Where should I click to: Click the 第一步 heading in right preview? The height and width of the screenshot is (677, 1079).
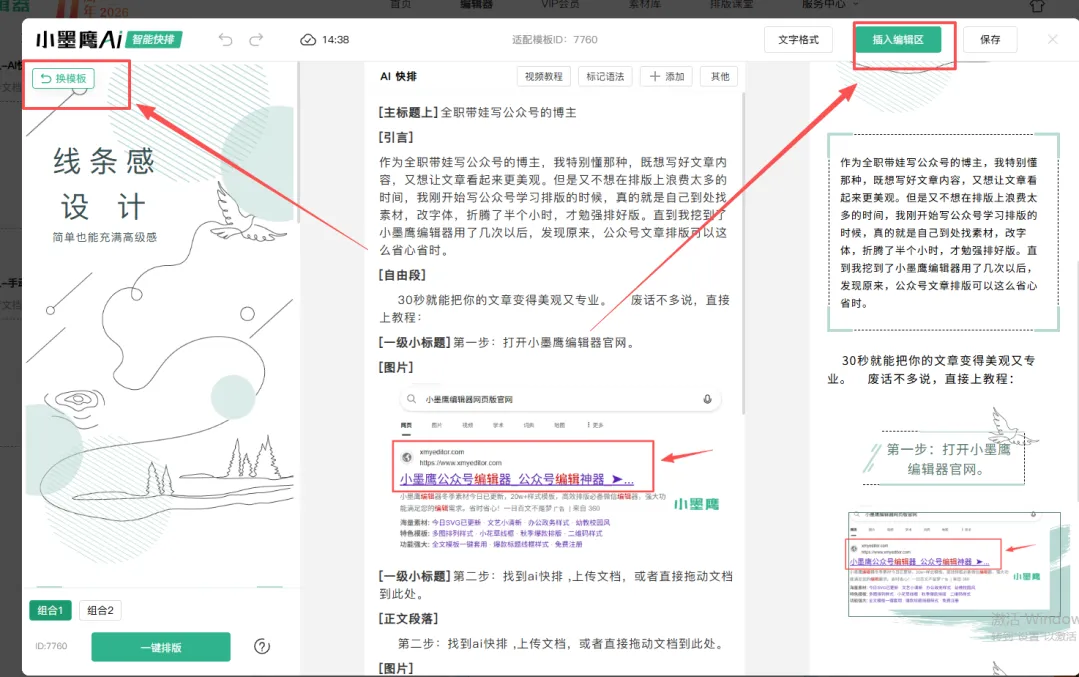tap(948, 459)
